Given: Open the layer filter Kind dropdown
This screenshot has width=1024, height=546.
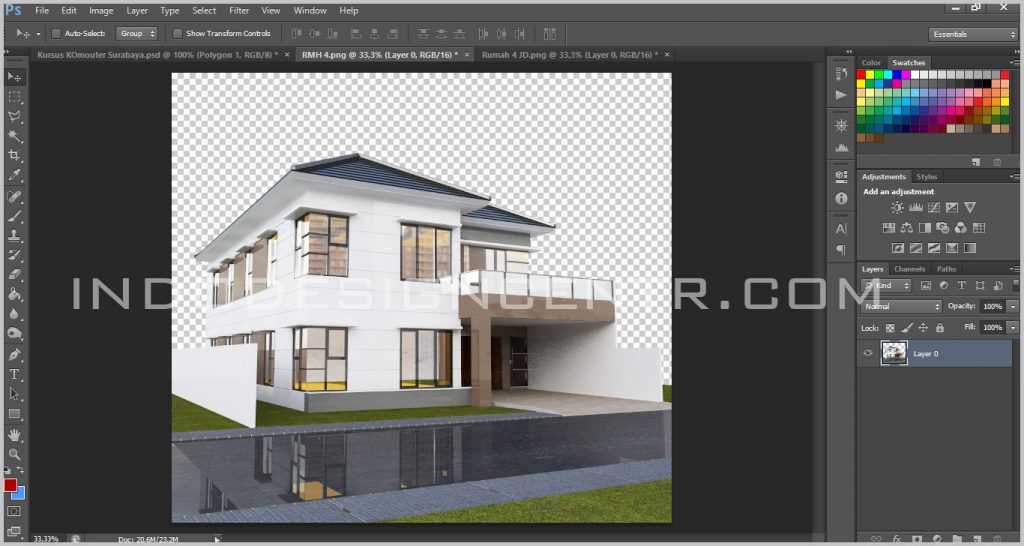Looking at the screenshot, I should pos(886,285).
